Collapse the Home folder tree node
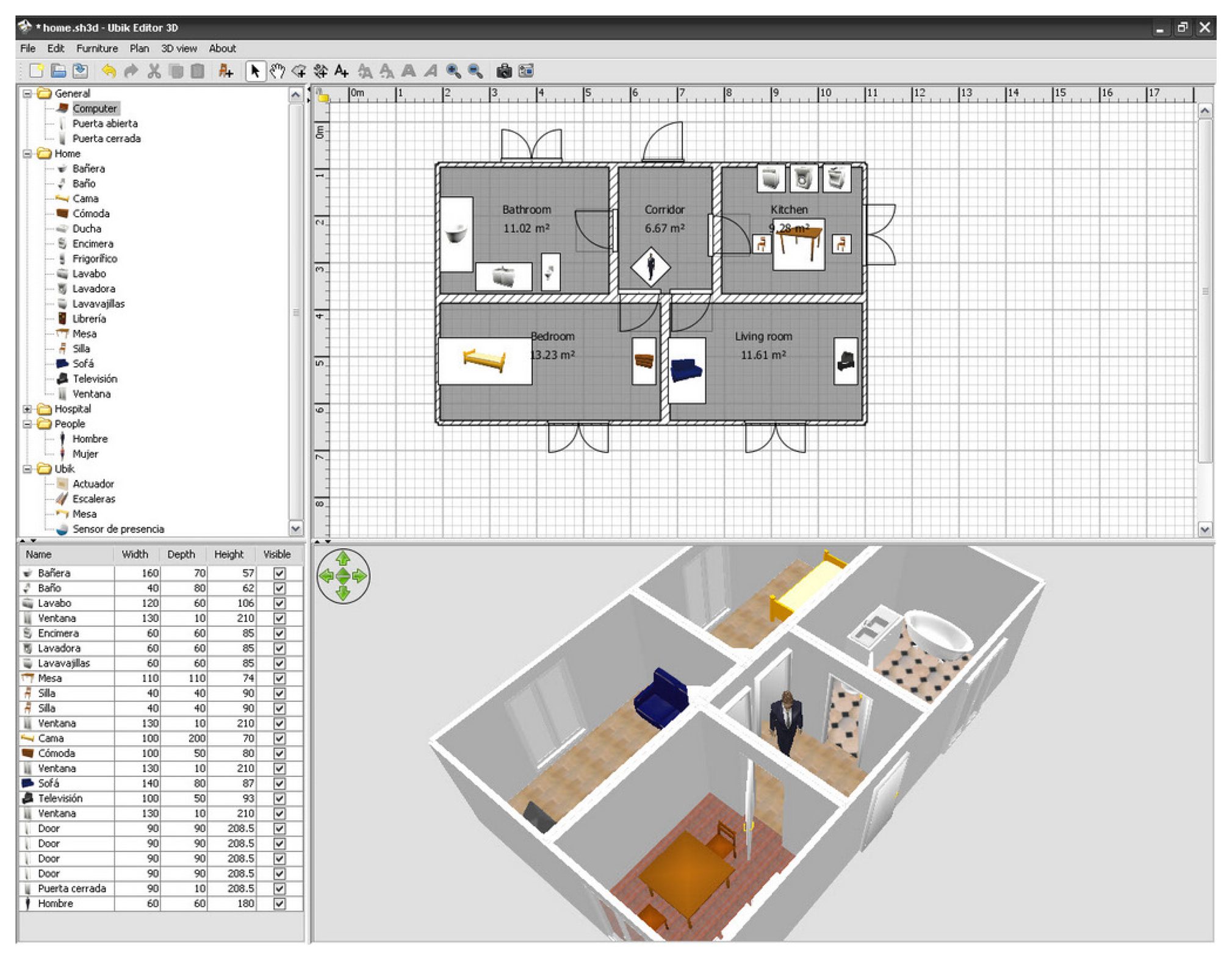The height and width of the screenshot is (960, 1232). click(x=27, y=154)
